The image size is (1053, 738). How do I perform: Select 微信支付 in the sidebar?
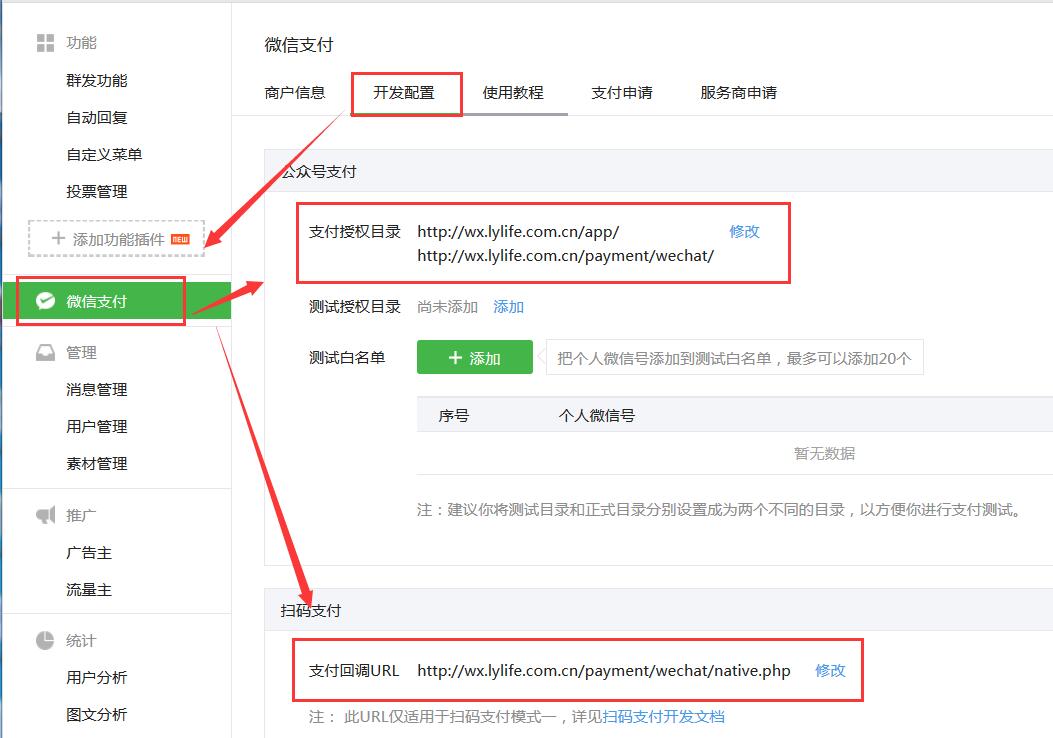[117, 301]
